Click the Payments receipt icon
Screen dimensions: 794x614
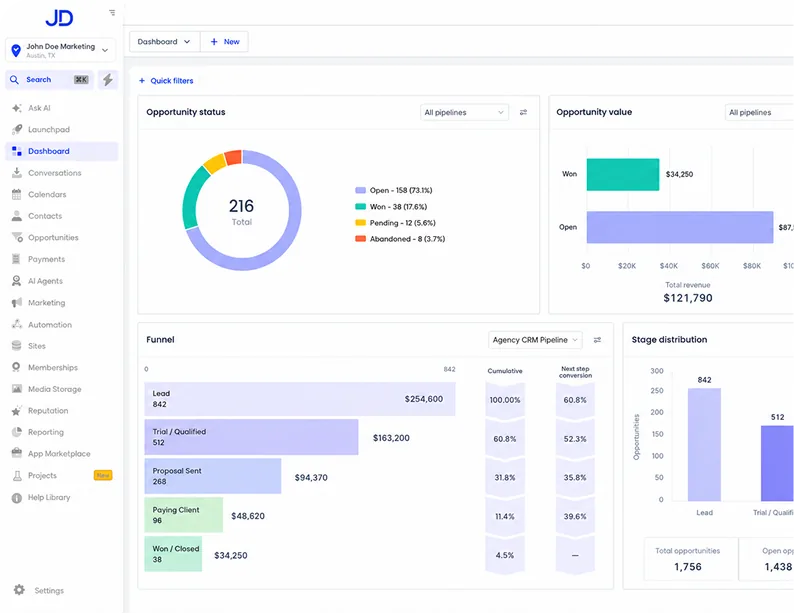tap(17, 259)
